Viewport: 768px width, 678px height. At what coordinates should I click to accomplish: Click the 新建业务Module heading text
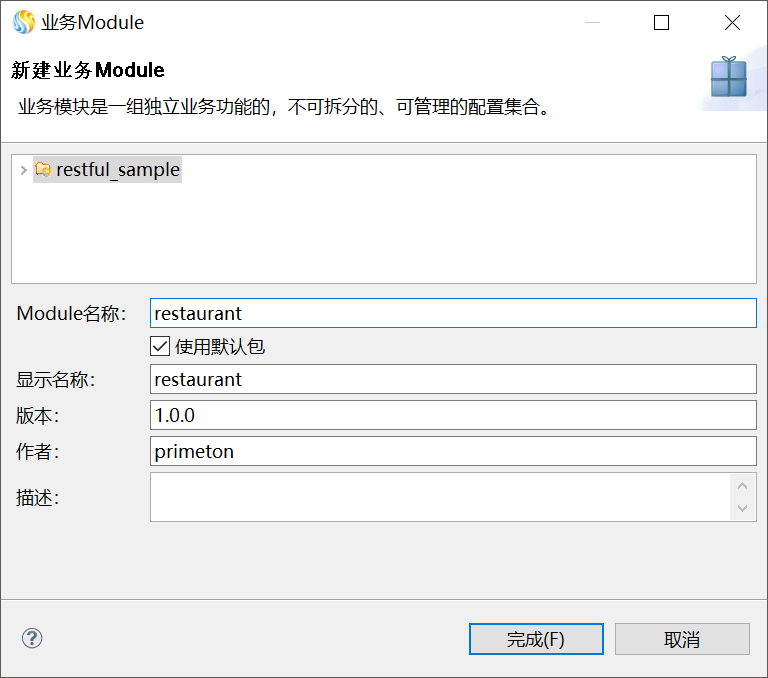(x=88, y=71)
